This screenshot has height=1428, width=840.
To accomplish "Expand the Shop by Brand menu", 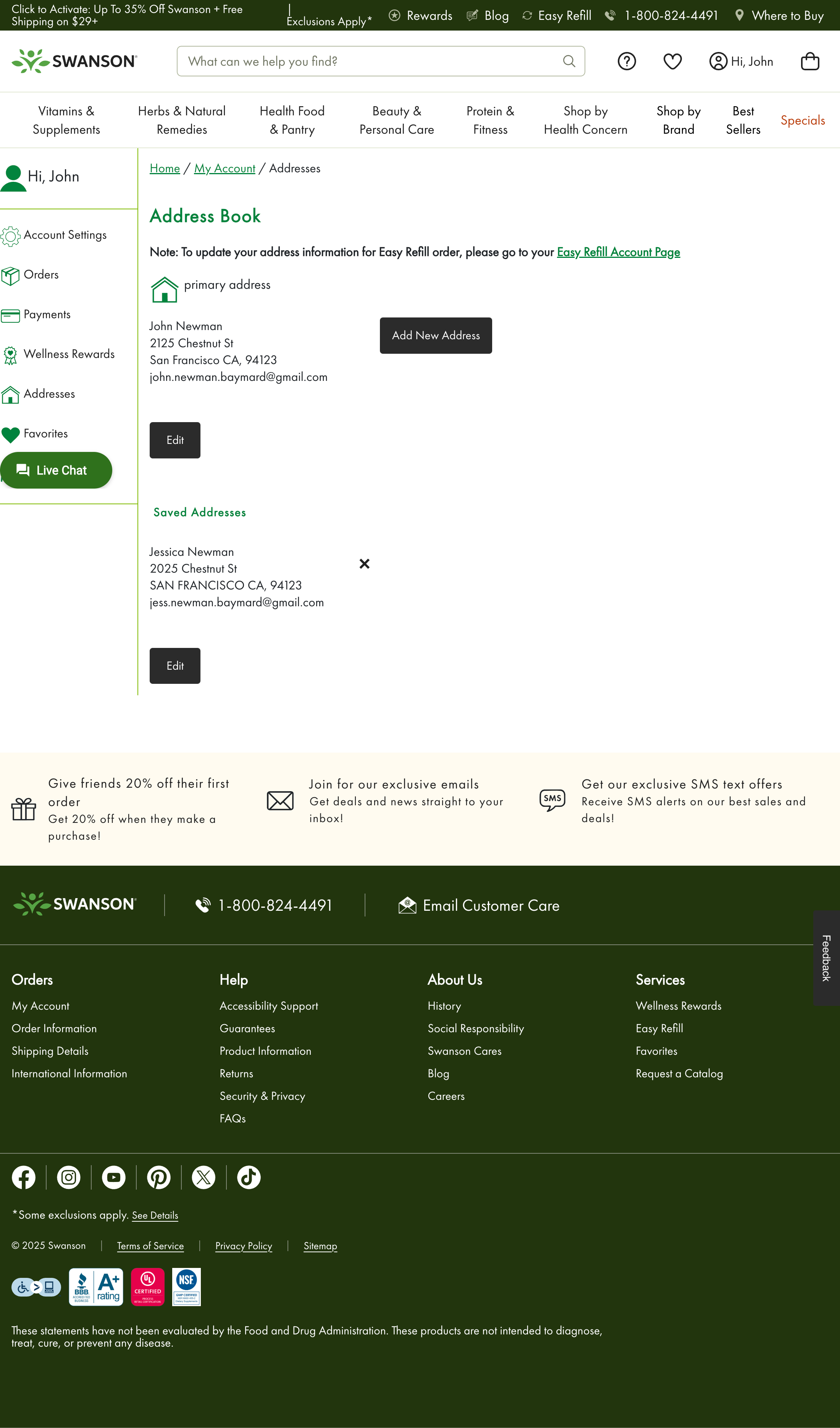I will coord(678,120).
